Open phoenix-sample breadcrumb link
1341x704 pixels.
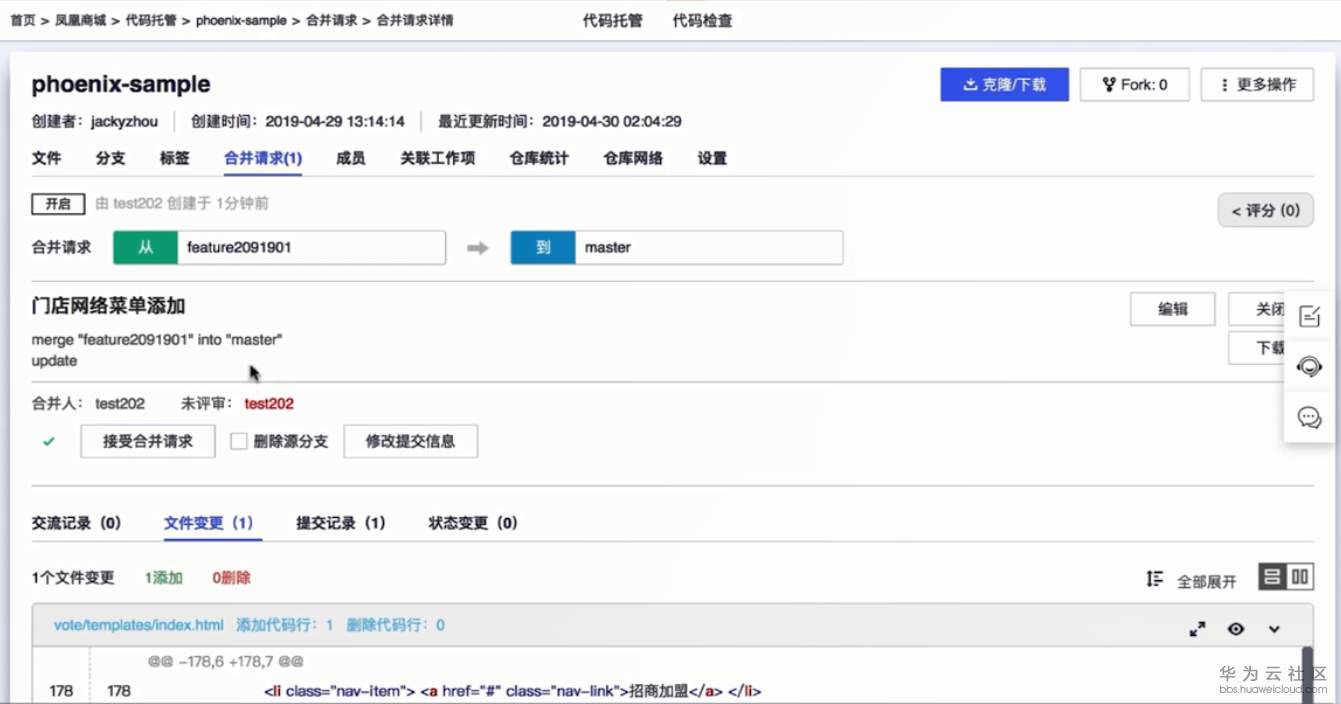click(x=241, y=20)
